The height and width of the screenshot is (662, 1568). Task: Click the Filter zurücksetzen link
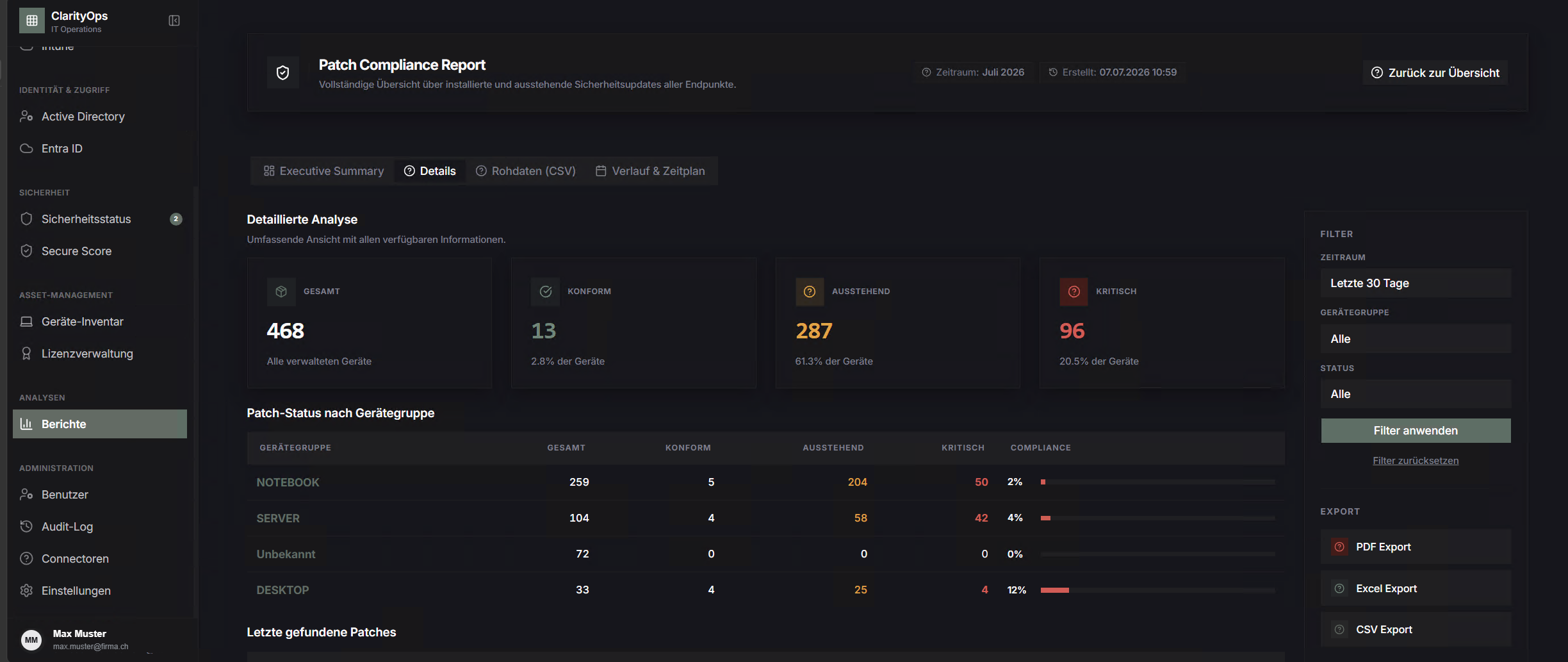[1416, 461]
